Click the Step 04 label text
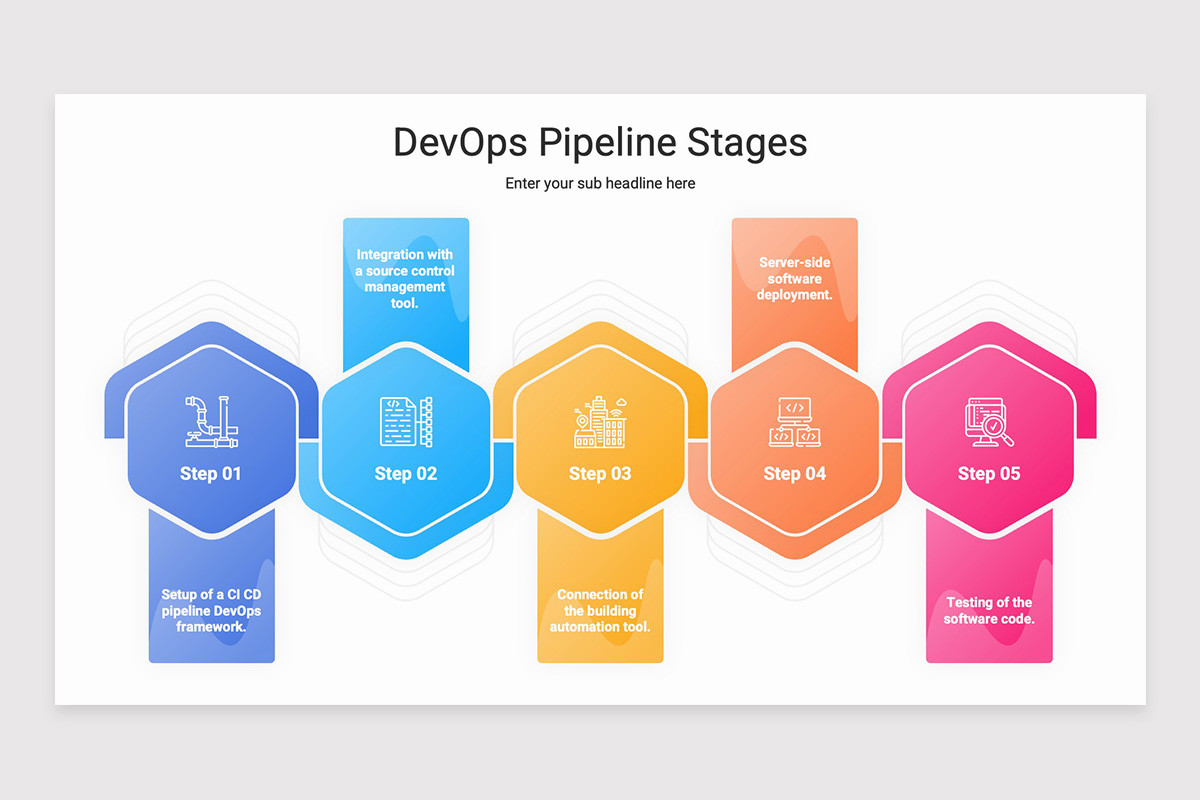Screen dimensions: 1200x800 tap(794, 473)
